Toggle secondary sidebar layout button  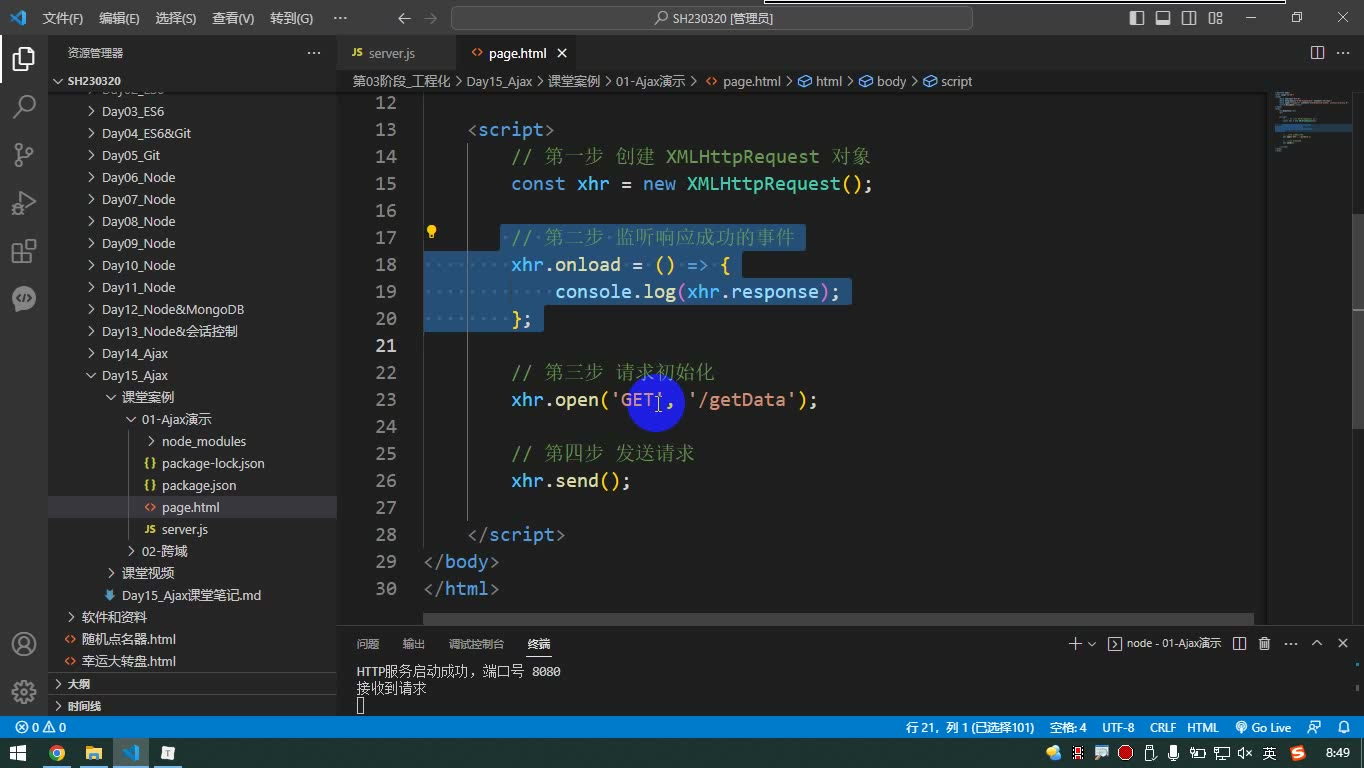1189,18
